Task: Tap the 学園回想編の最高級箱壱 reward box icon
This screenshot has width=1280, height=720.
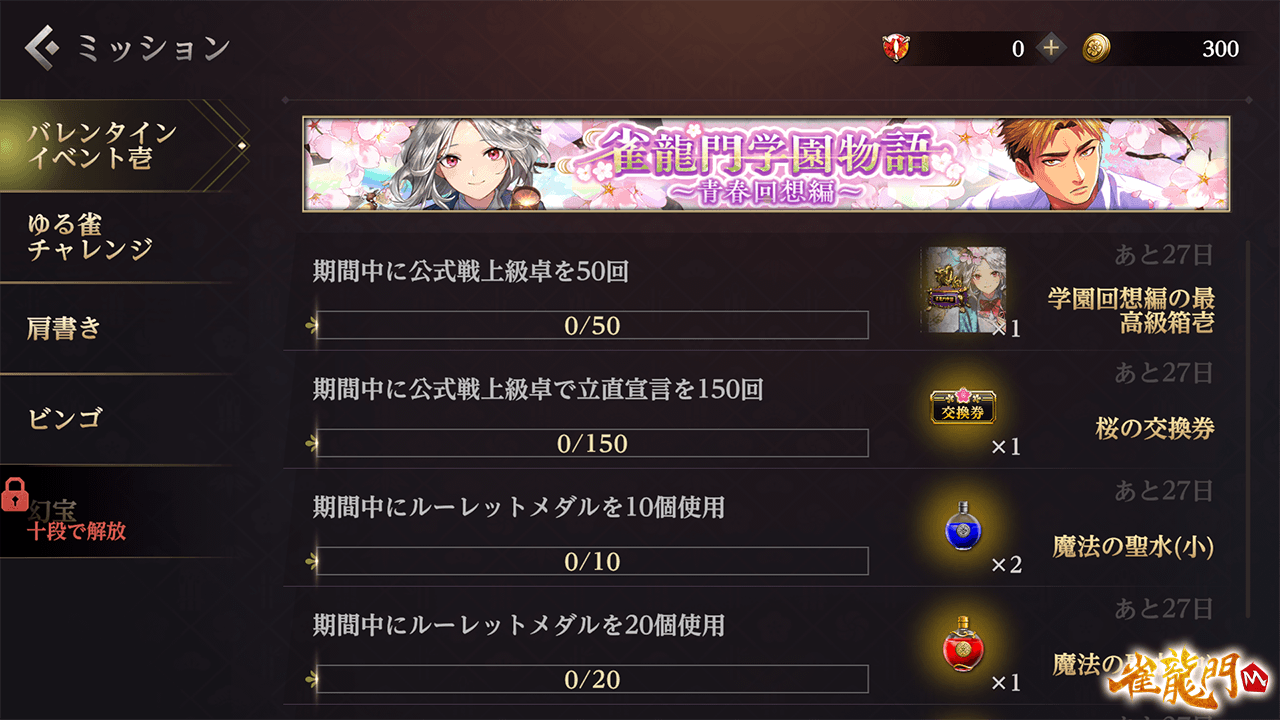Action: point(963,290)
